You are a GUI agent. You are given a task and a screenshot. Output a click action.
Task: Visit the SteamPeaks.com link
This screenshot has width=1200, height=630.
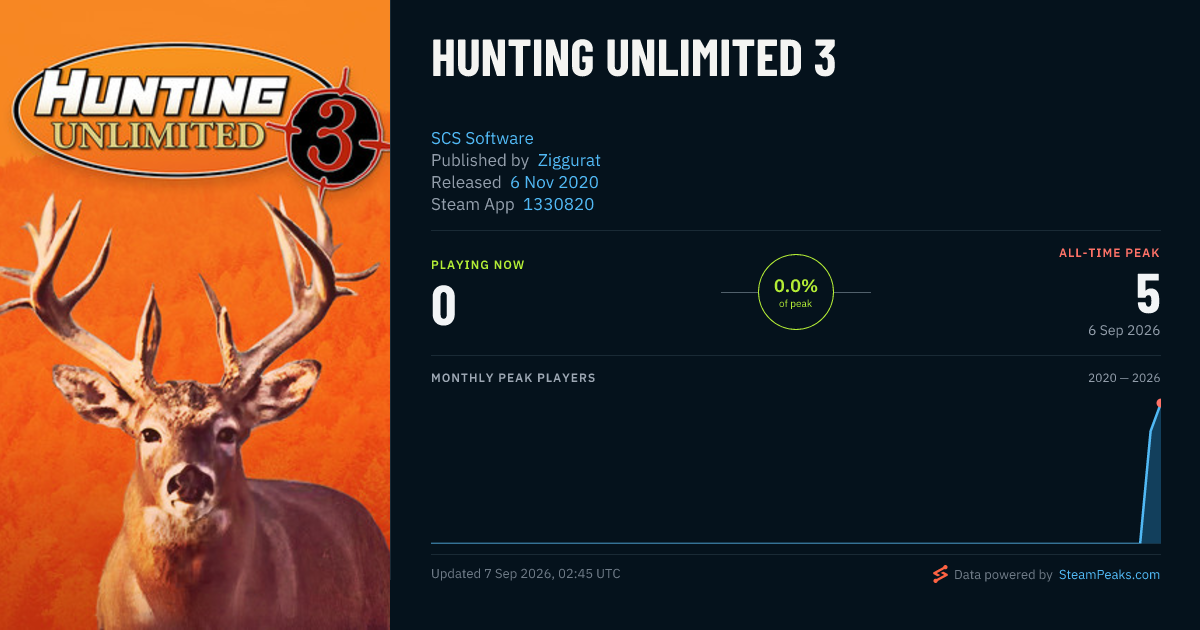(x=1109, y=575)
